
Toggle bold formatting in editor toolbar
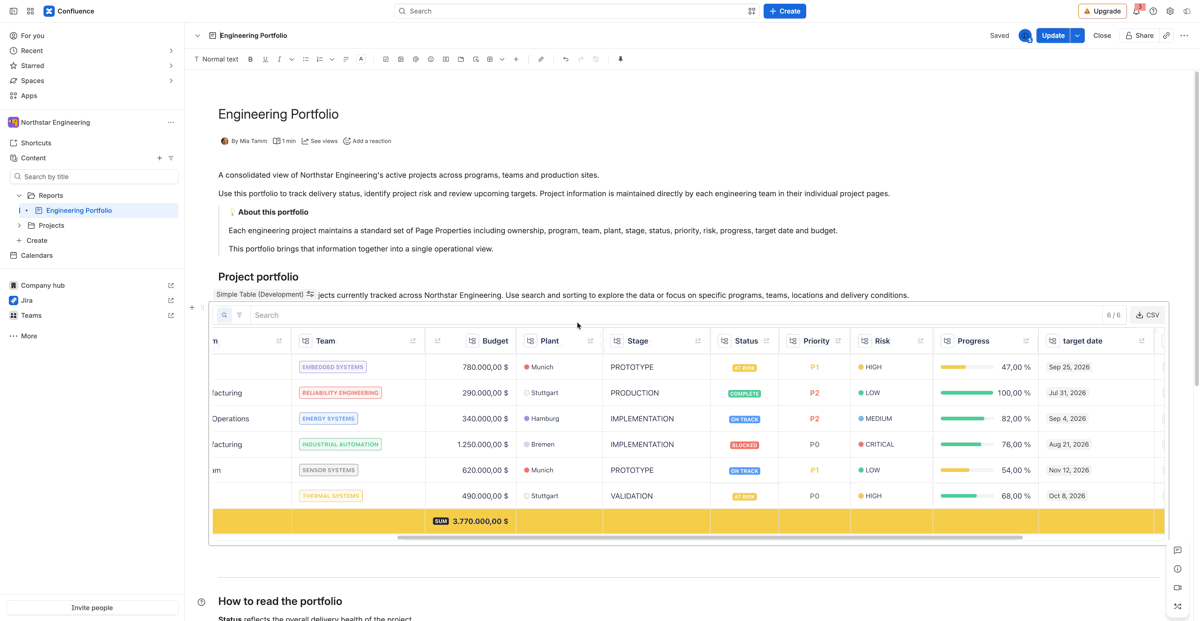click(x=250, y=59)
